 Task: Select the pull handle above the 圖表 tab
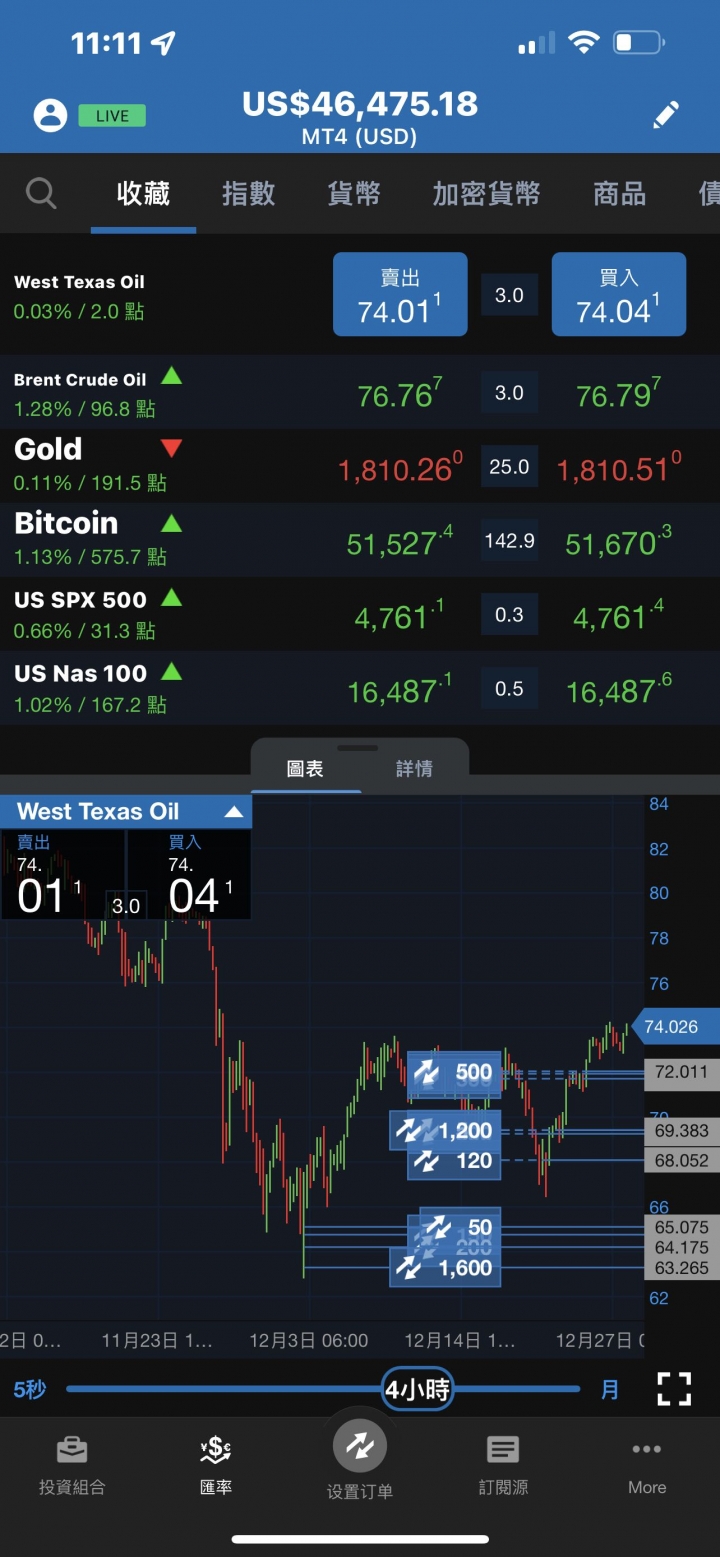coord(358,748)
